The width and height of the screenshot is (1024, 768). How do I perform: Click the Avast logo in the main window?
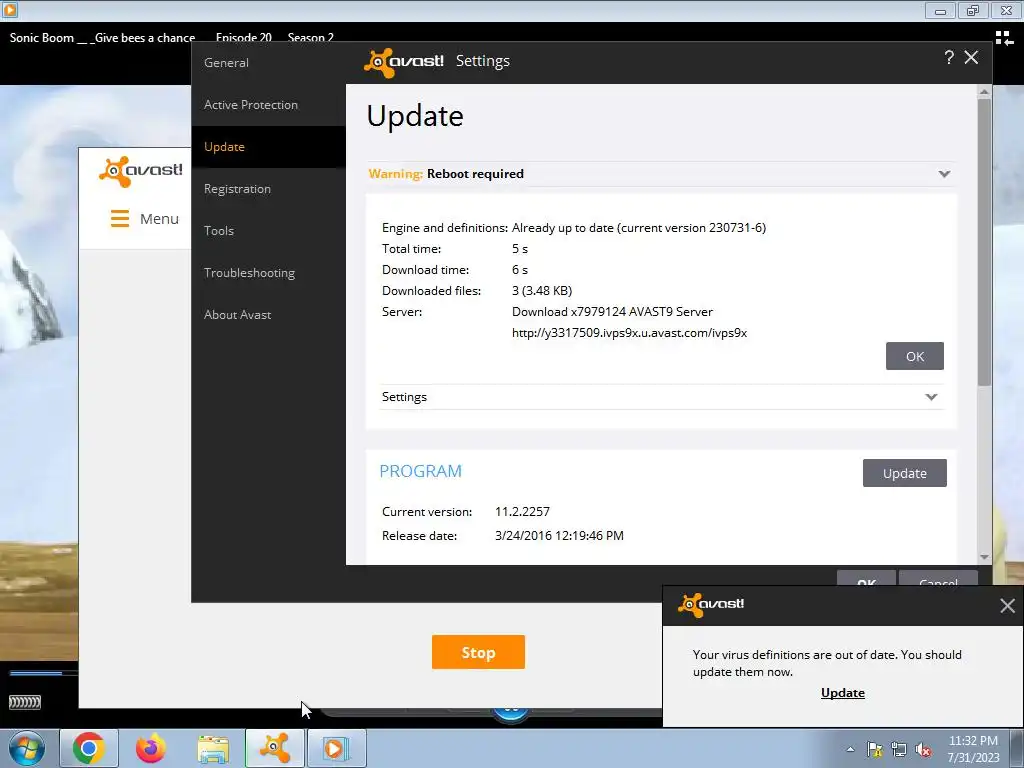[x=140, y=171]
